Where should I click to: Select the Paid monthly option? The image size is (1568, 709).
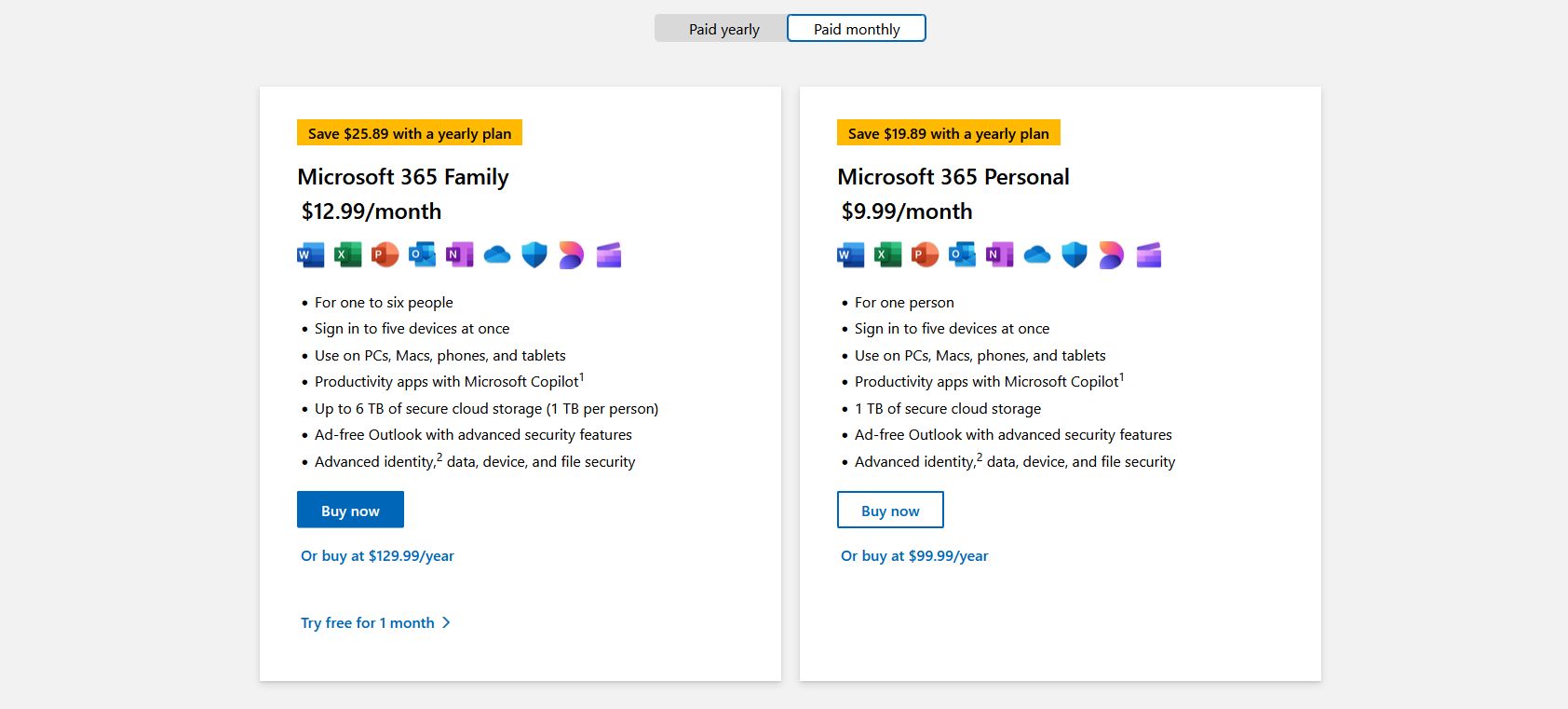857,29
